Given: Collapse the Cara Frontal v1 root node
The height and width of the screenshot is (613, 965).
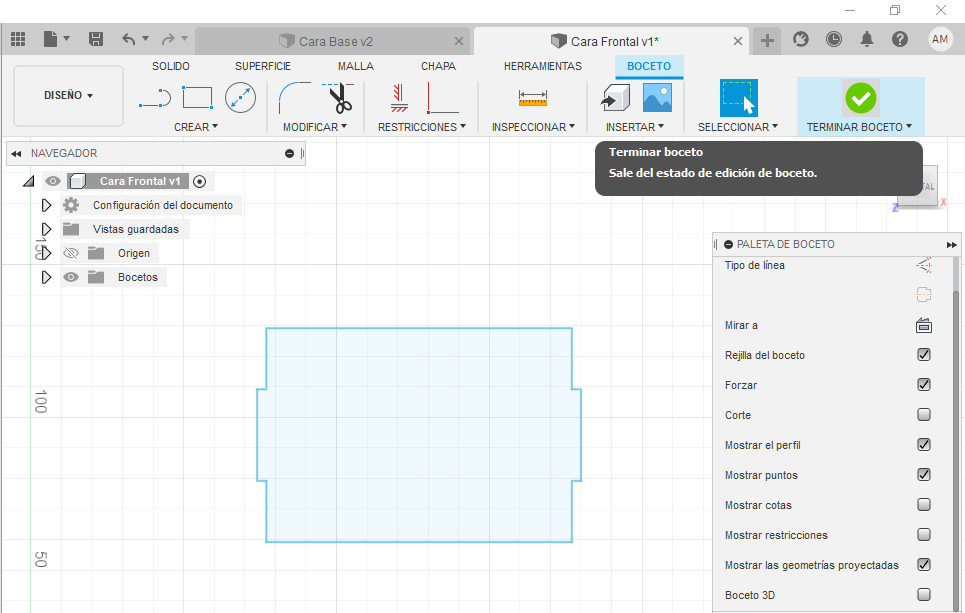Looking at the screenshot, I should pos(28,182).
